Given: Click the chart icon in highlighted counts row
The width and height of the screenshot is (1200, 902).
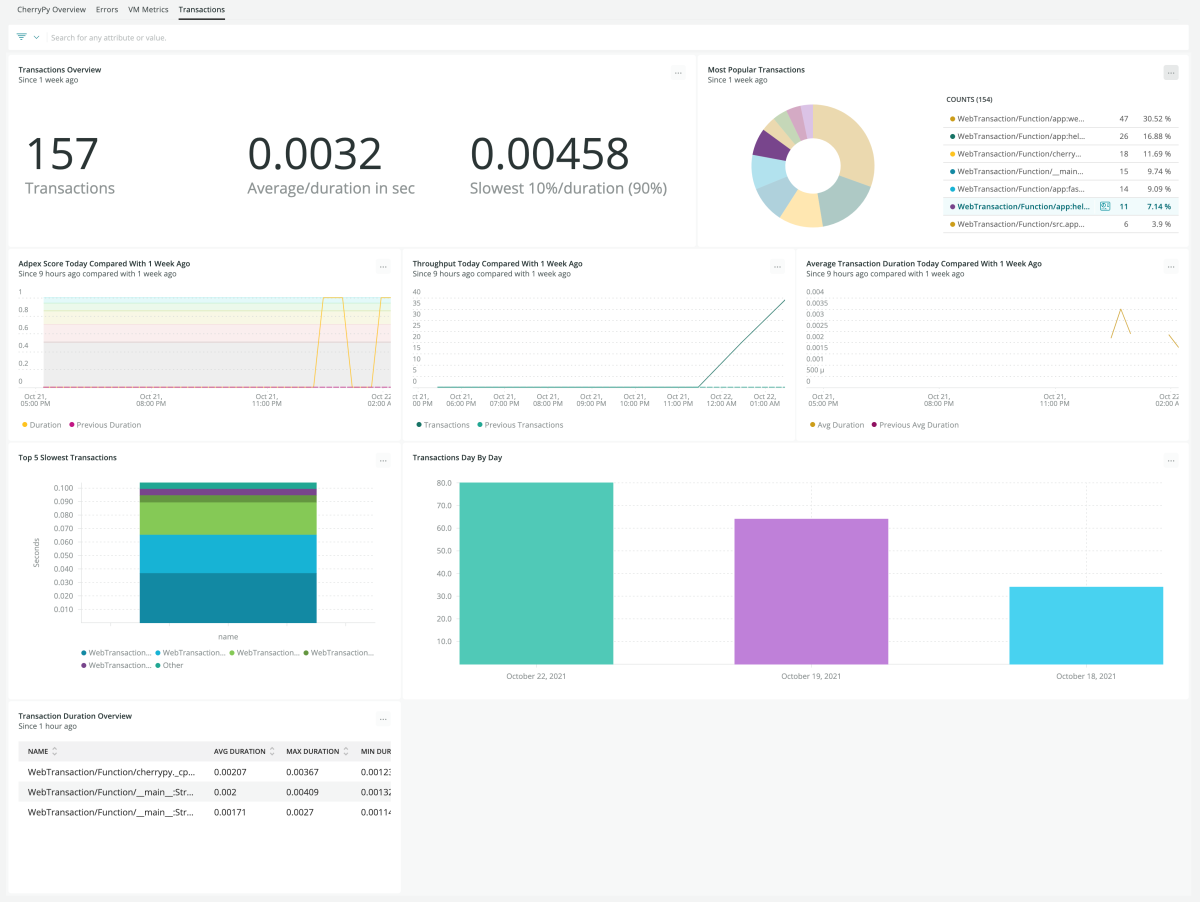Looking at the screenshot, I should pos(1105,206).
